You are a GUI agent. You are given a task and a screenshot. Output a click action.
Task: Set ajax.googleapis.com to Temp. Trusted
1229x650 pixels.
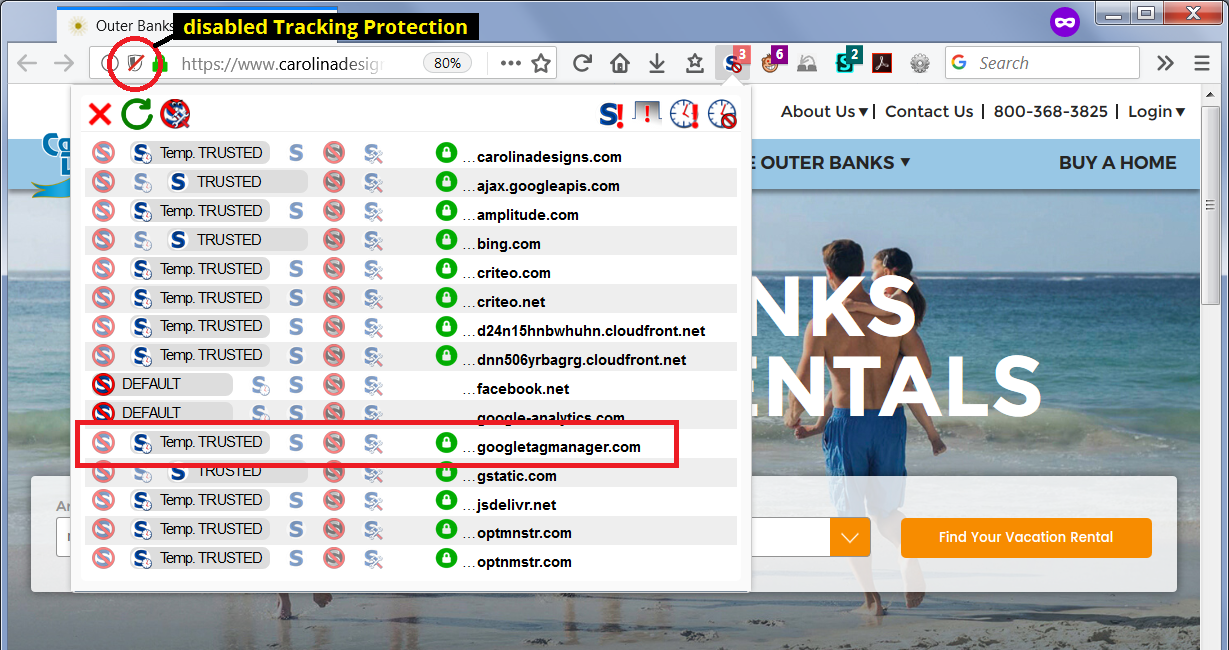click(143, 182)
